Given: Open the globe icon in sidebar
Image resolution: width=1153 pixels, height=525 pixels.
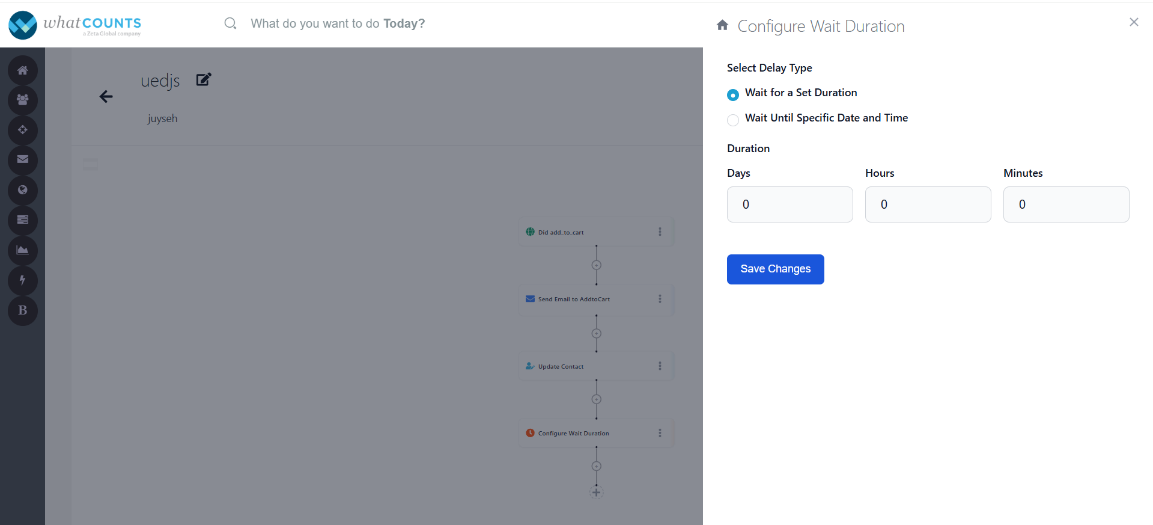Looking at the screenshot, I should tap(22, 189).
